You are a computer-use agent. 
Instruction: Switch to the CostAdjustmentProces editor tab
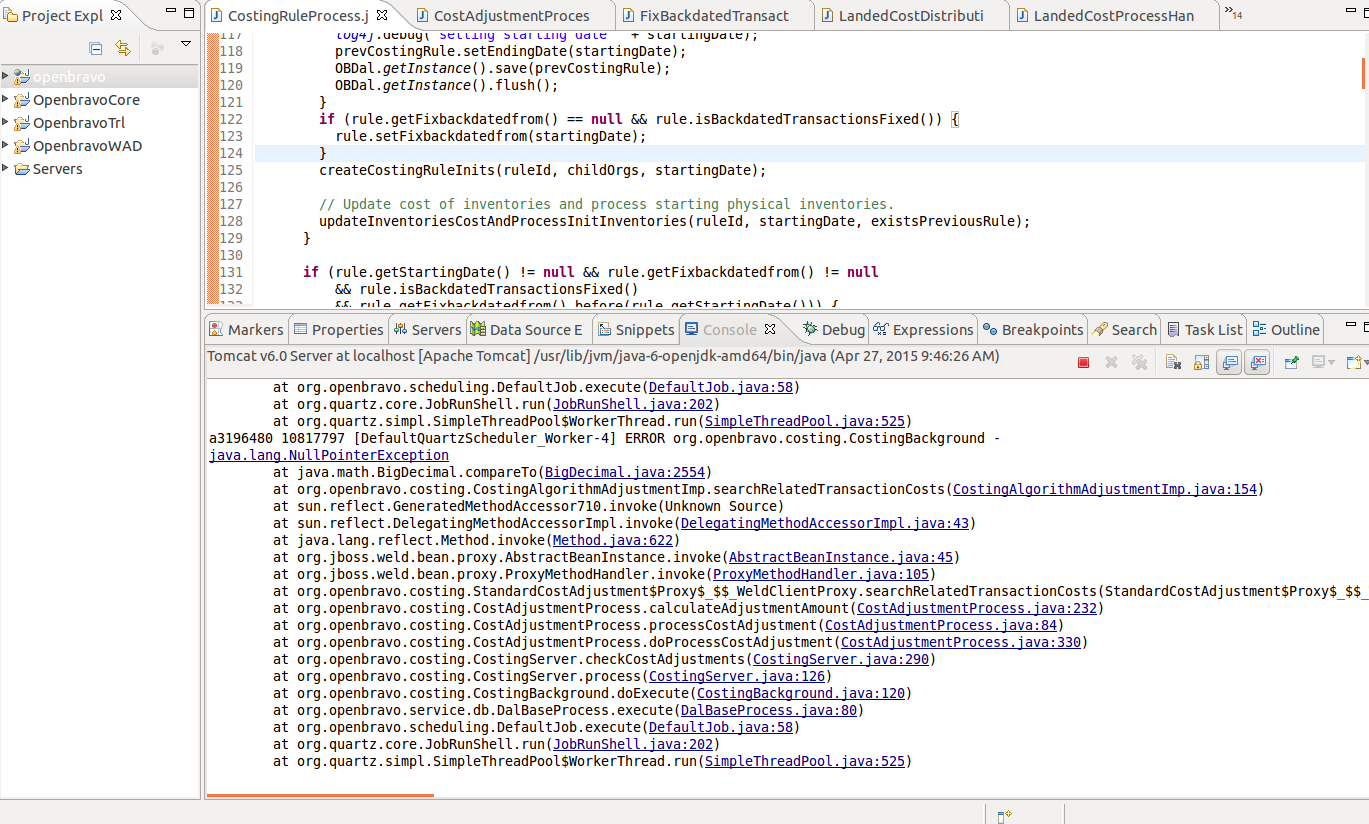(511, 15)
